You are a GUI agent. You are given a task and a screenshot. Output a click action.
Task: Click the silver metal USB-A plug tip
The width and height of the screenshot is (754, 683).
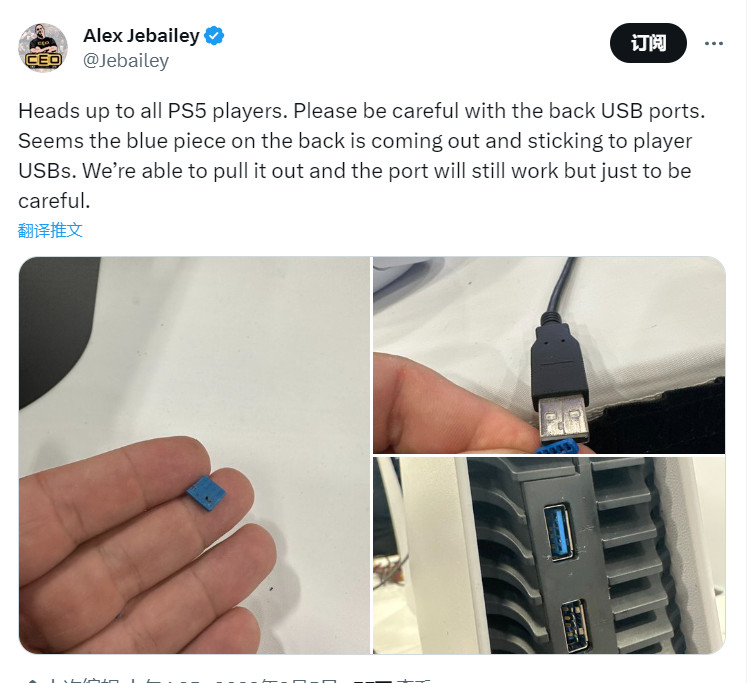coord(563,419)
